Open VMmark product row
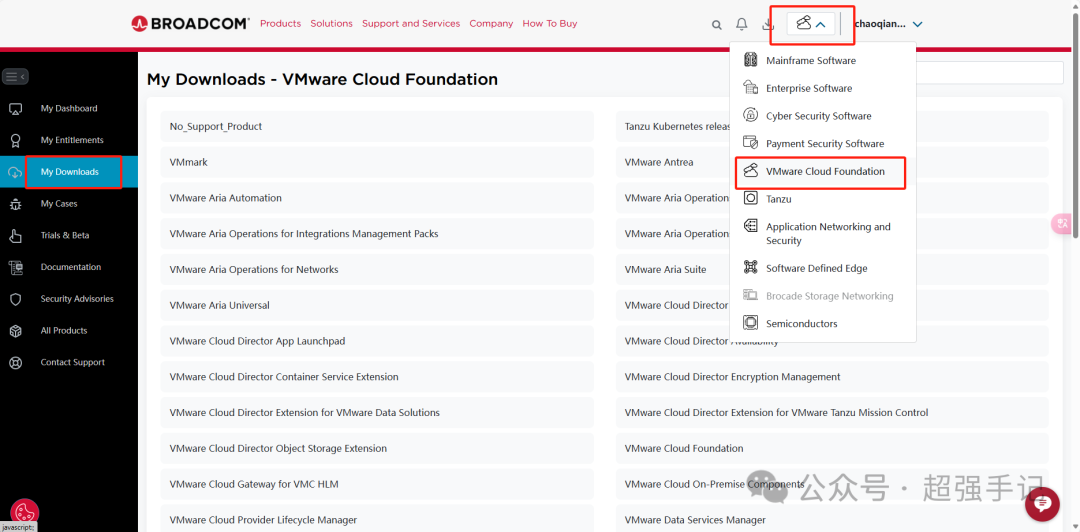This screenshot has height=532, width=1080. coord(377,162)
